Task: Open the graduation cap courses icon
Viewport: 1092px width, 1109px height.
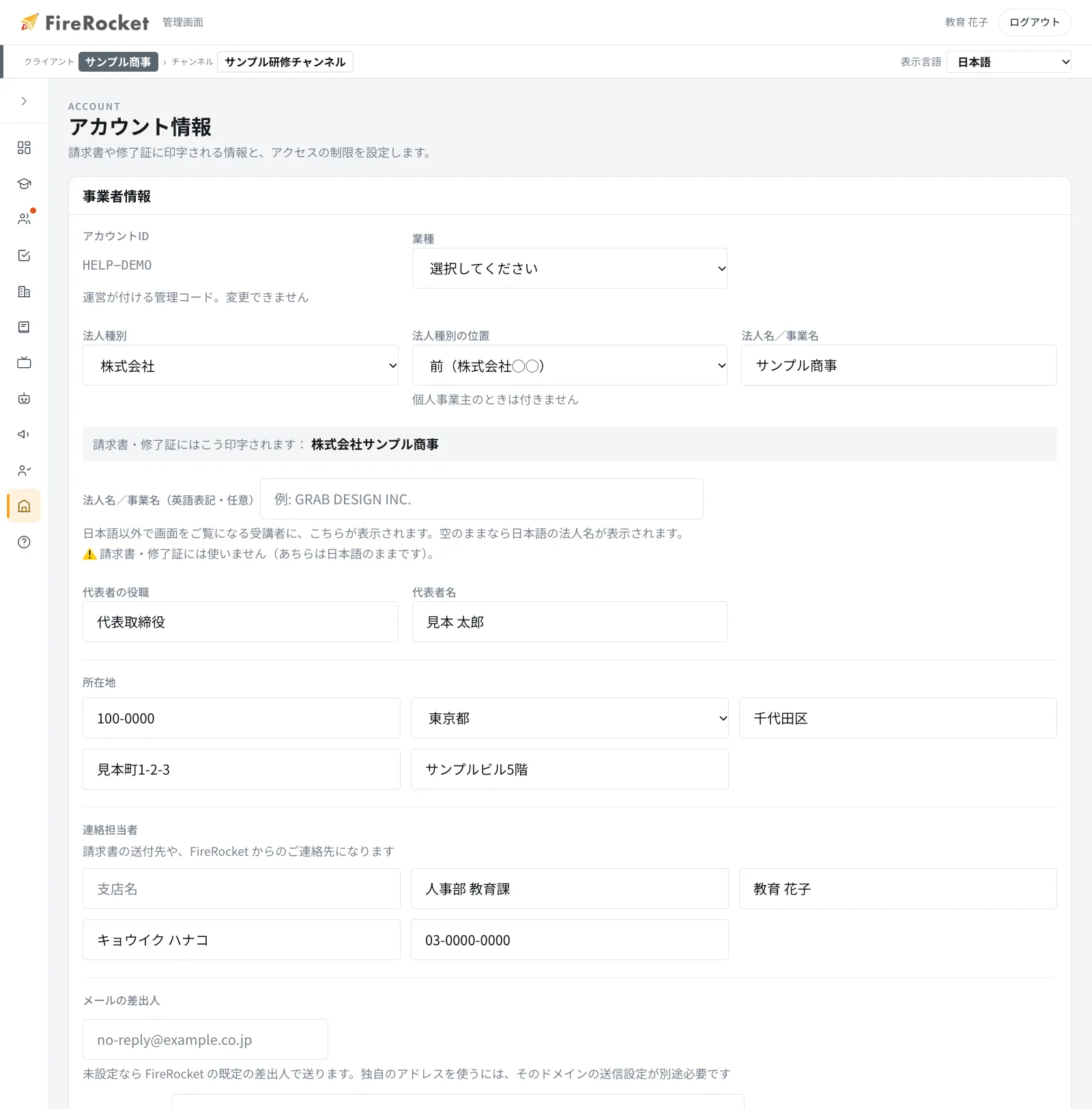Action: [x=24, y=184]
